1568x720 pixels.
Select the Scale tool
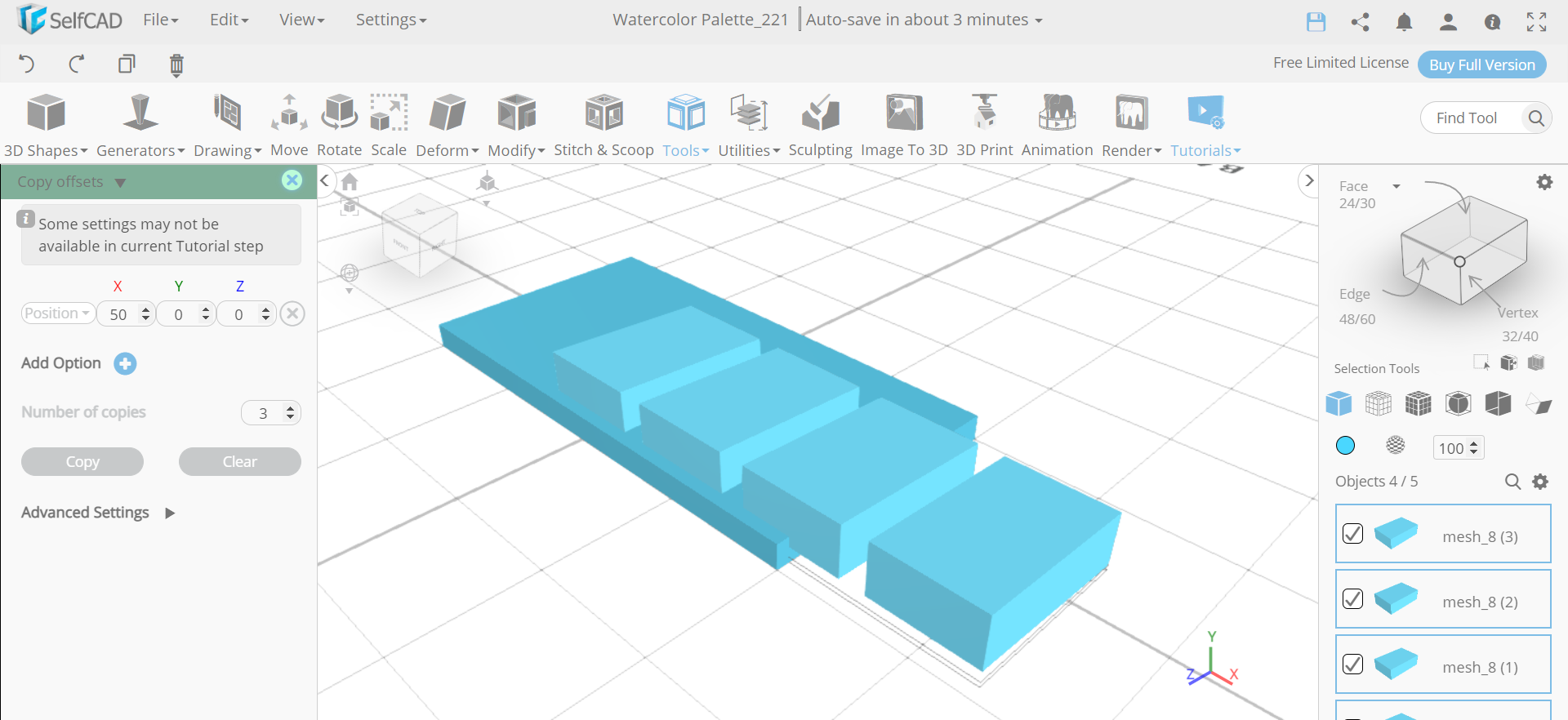pos(389,126)
